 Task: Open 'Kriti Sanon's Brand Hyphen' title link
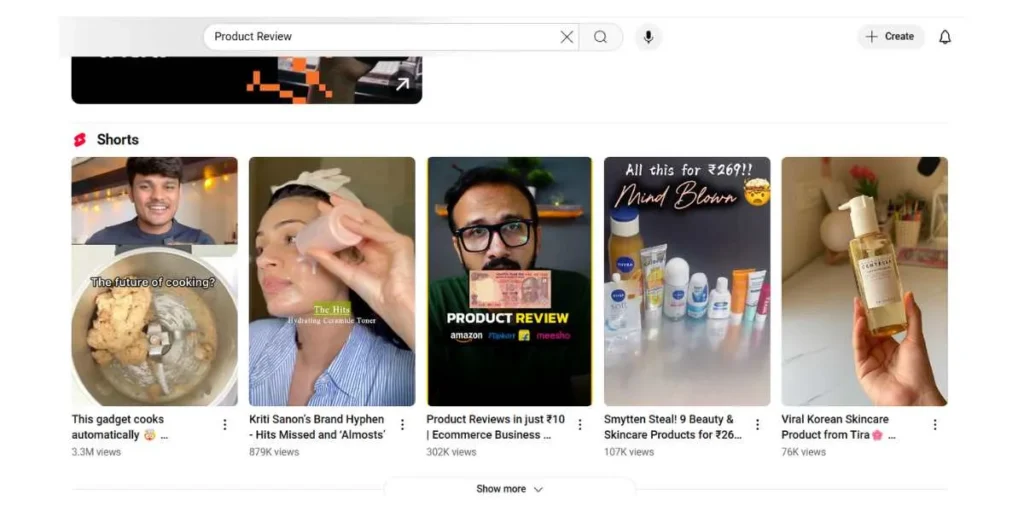(x=317, y=427)
